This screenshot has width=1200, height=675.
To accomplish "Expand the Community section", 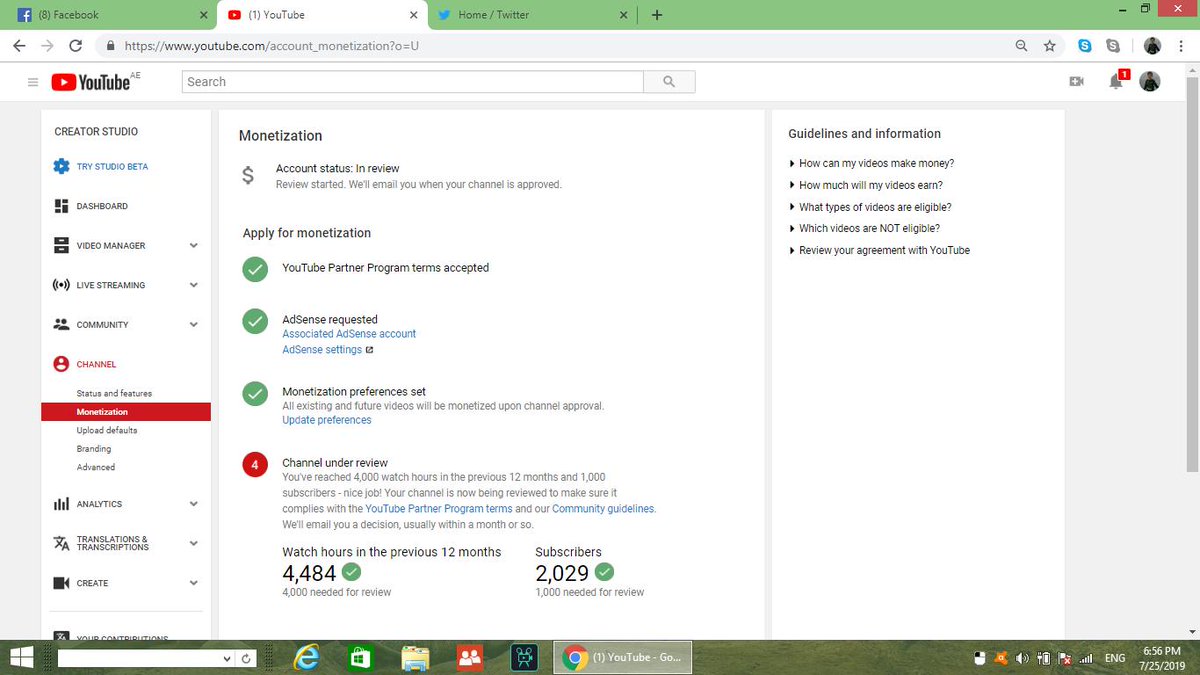I will (x=194, y=324).
